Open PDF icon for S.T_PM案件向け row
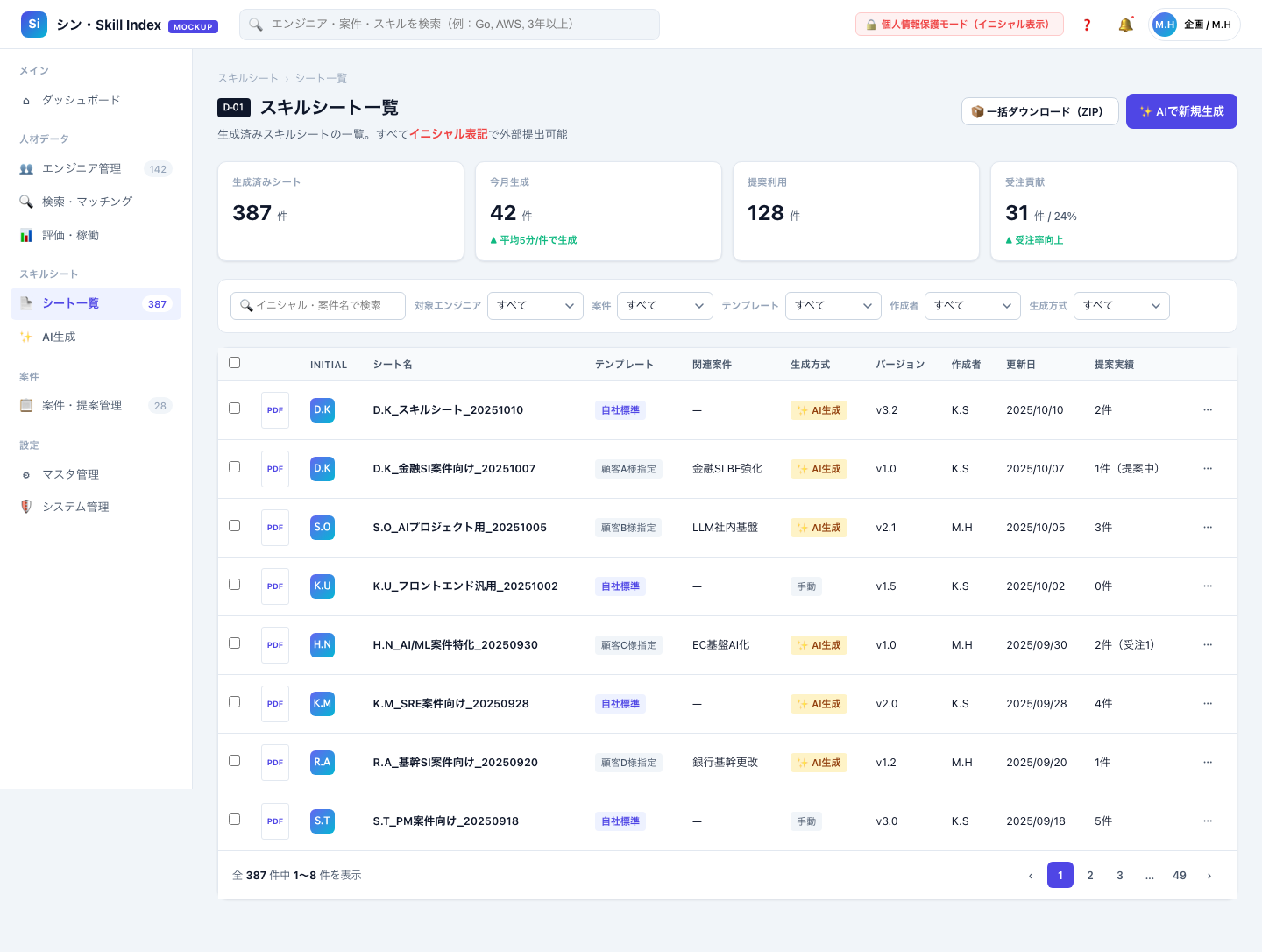This screenshot has height=952, width=1262. (275, 821)
